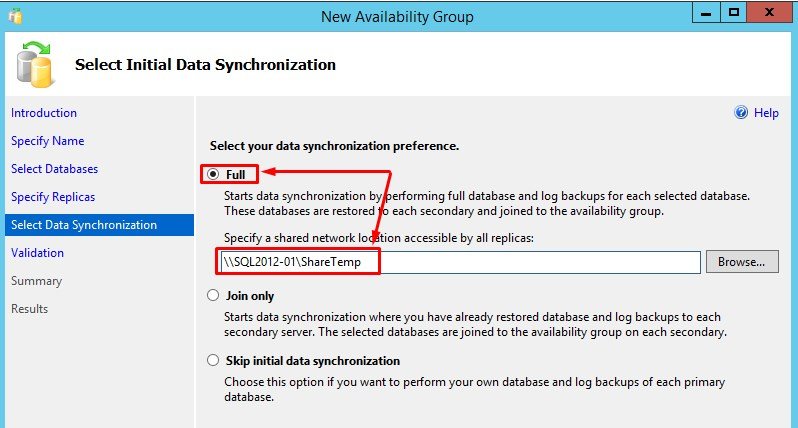Click the wizard database icon in header
Image resolution: width=798 pixels, height=428 pixels.
click(37, 65)
